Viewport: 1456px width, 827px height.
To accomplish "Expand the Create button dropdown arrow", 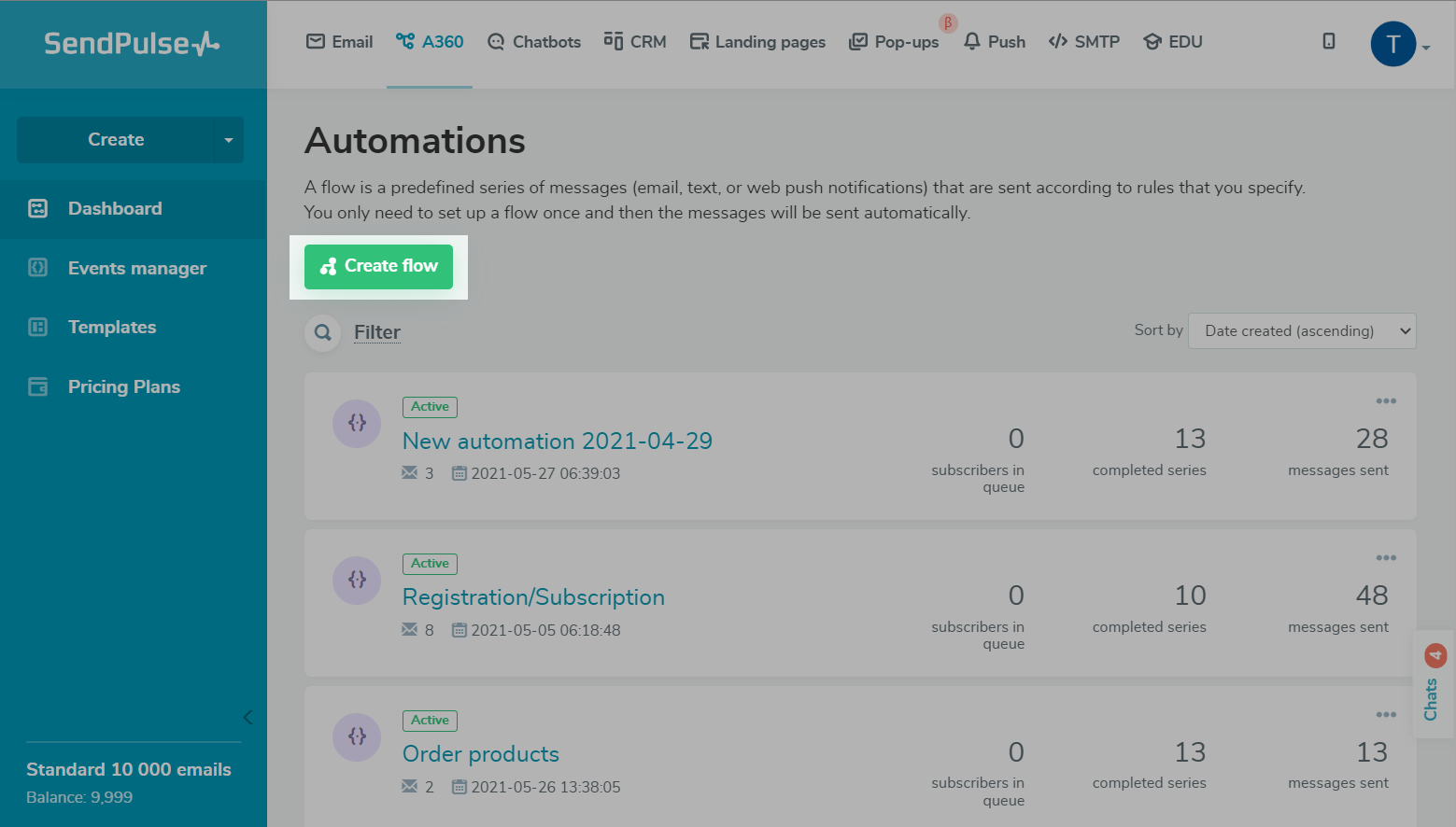I will tap(229, 140).
